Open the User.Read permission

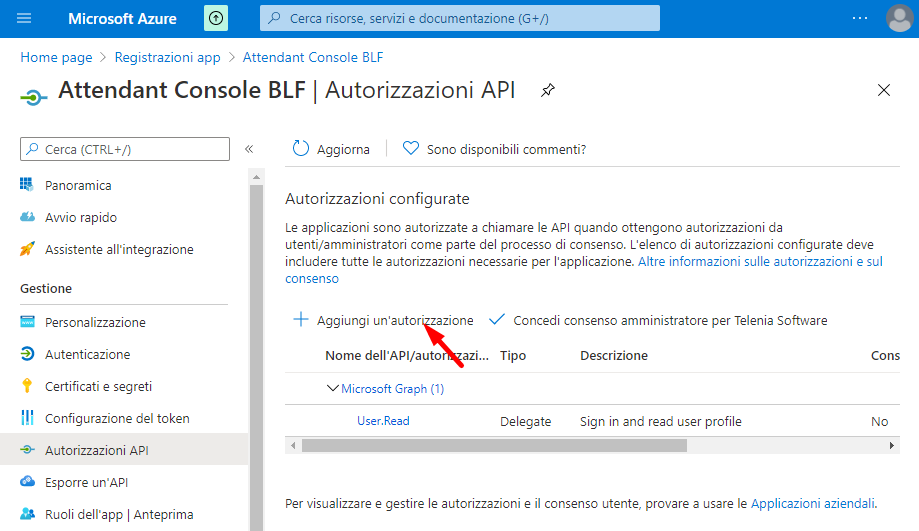(383, 421)
